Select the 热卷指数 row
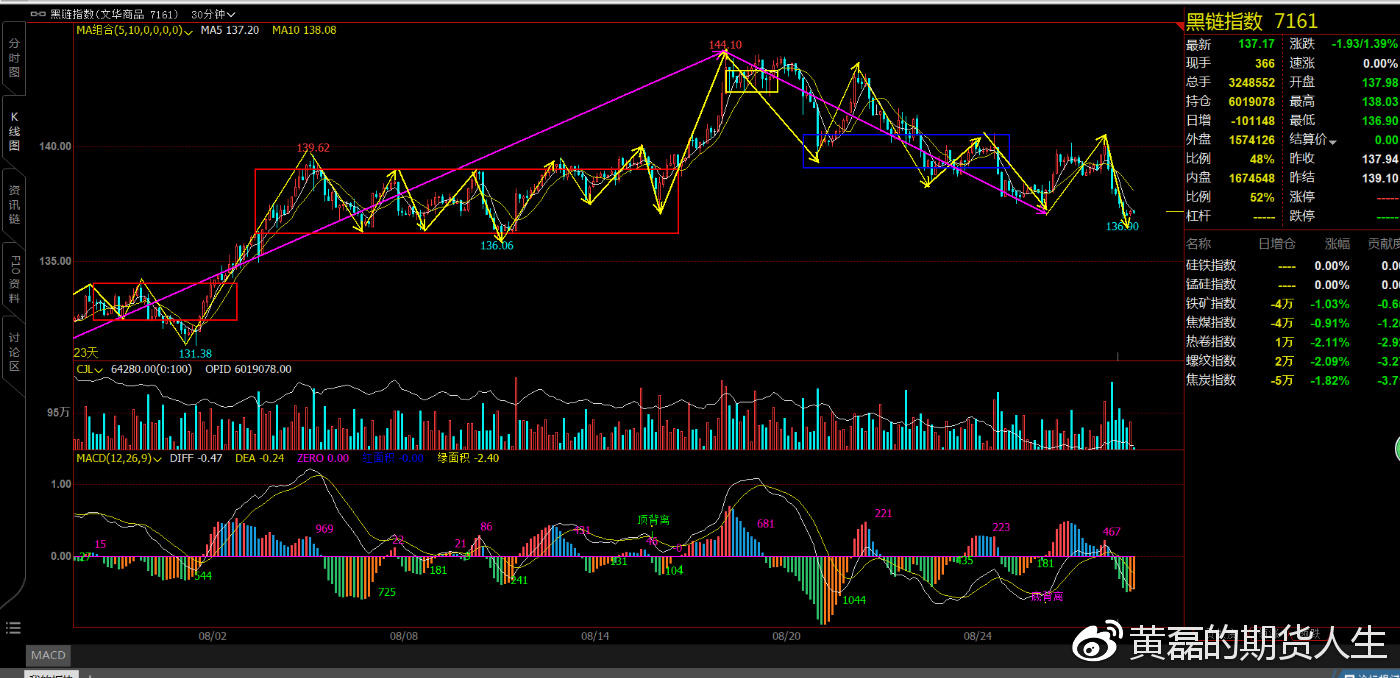The width and height of the screenshot is (1400, 678). pyautogui.click(x=1292, y=341)
